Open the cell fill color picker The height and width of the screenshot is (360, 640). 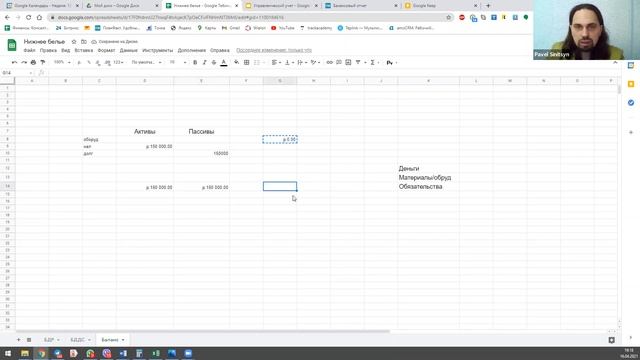tap(236, 62)
